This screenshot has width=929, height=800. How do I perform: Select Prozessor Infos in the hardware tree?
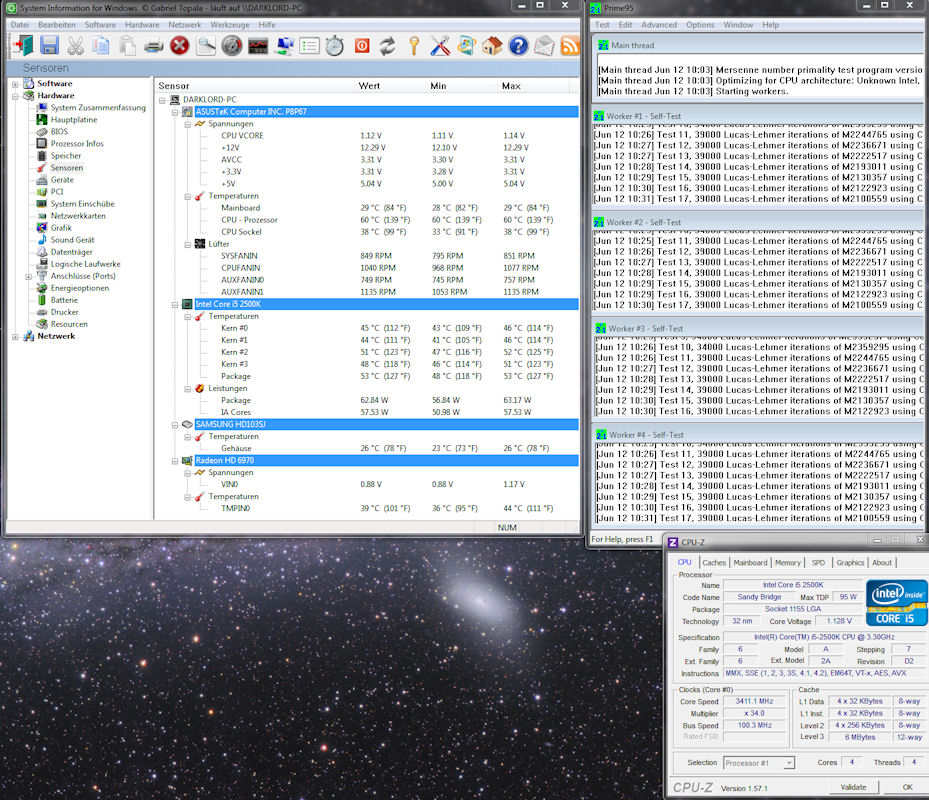[77, 144]
